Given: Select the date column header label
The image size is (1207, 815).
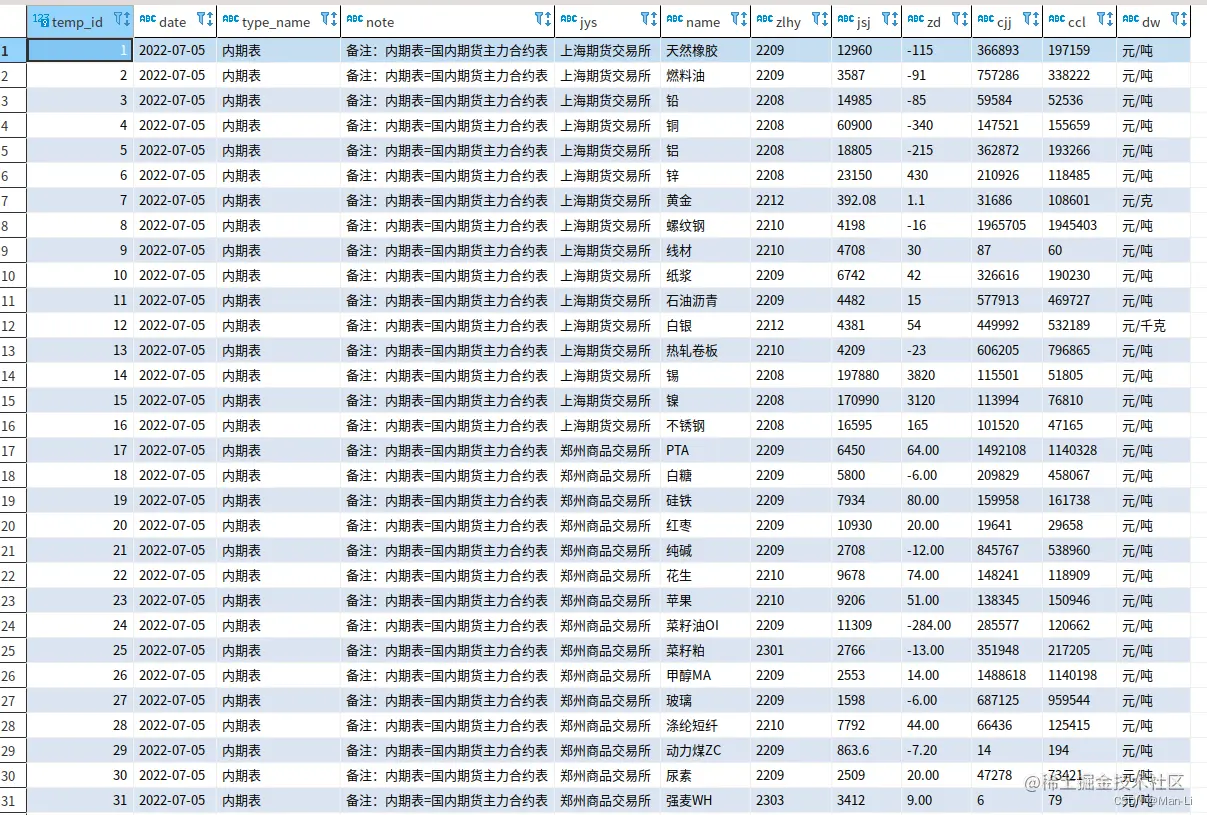Looking at the screenshot, I should point(172,22).
